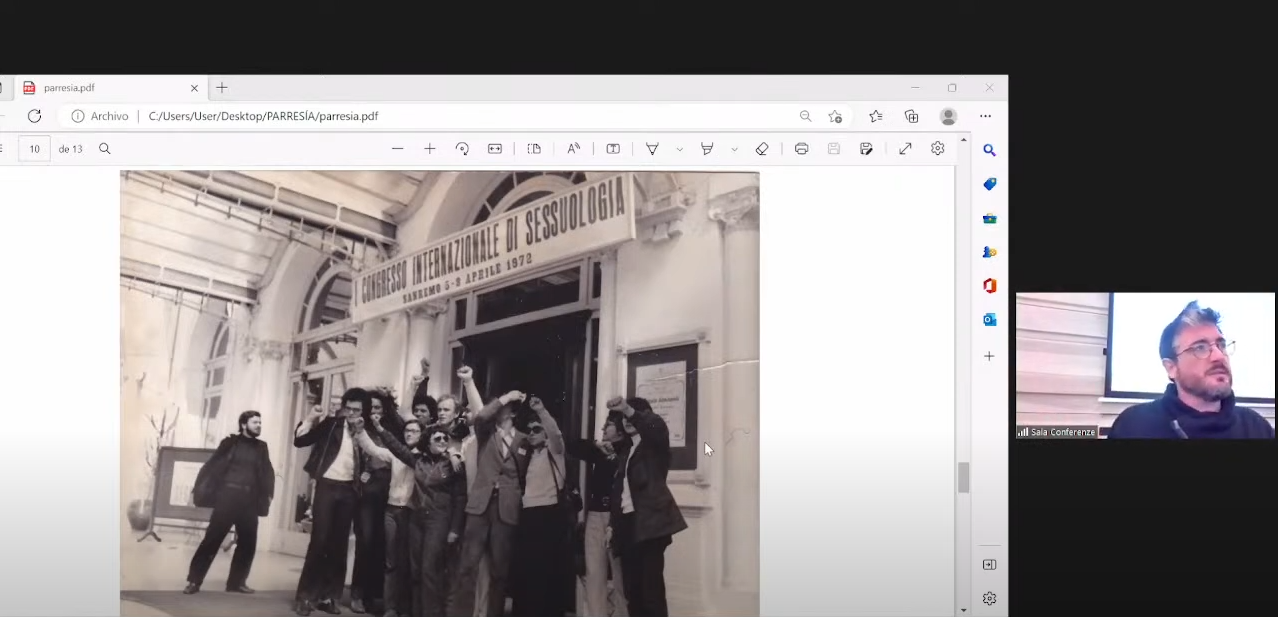1278x617 pixels.
Task: Click the scrollbar up arrow
Action: (964, 140)
